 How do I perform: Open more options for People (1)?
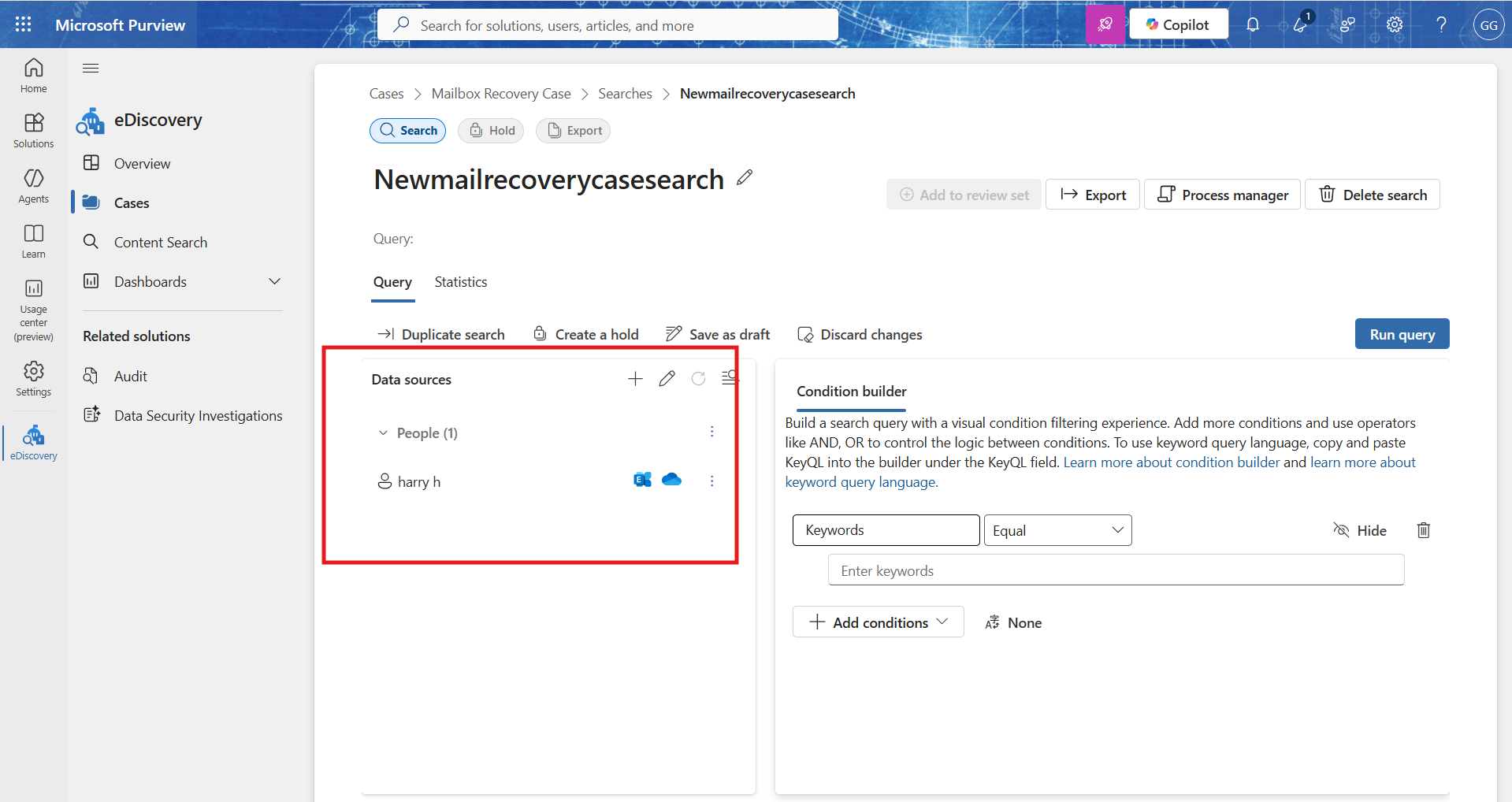(x=711, y=432)
